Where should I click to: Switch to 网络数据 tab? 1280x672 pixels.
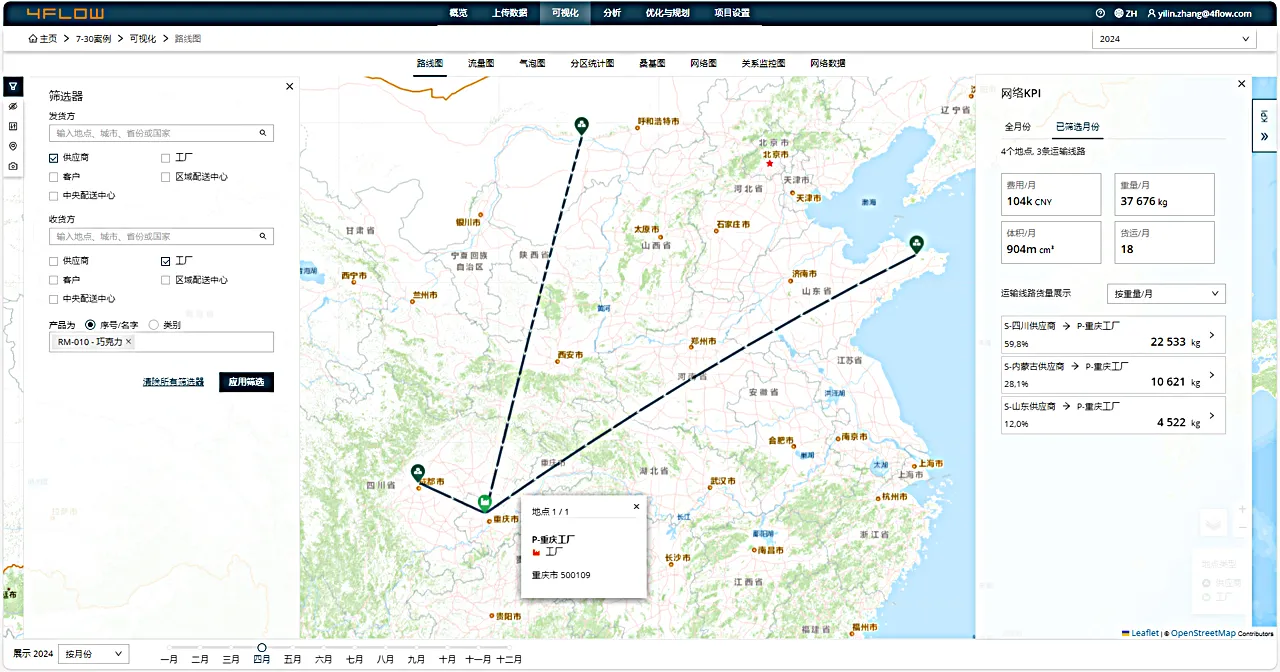click(x=828, y=63)
